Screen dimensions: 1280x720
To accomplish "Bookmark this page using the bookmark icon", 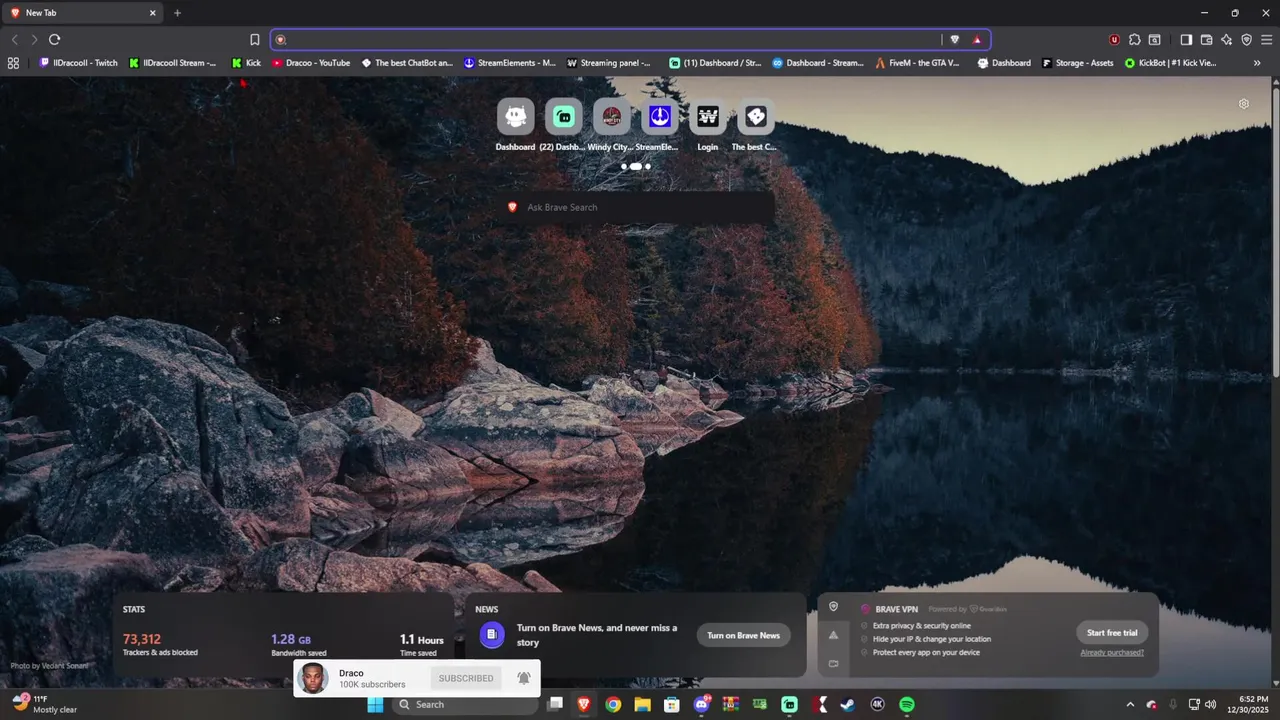I will 255,40.
